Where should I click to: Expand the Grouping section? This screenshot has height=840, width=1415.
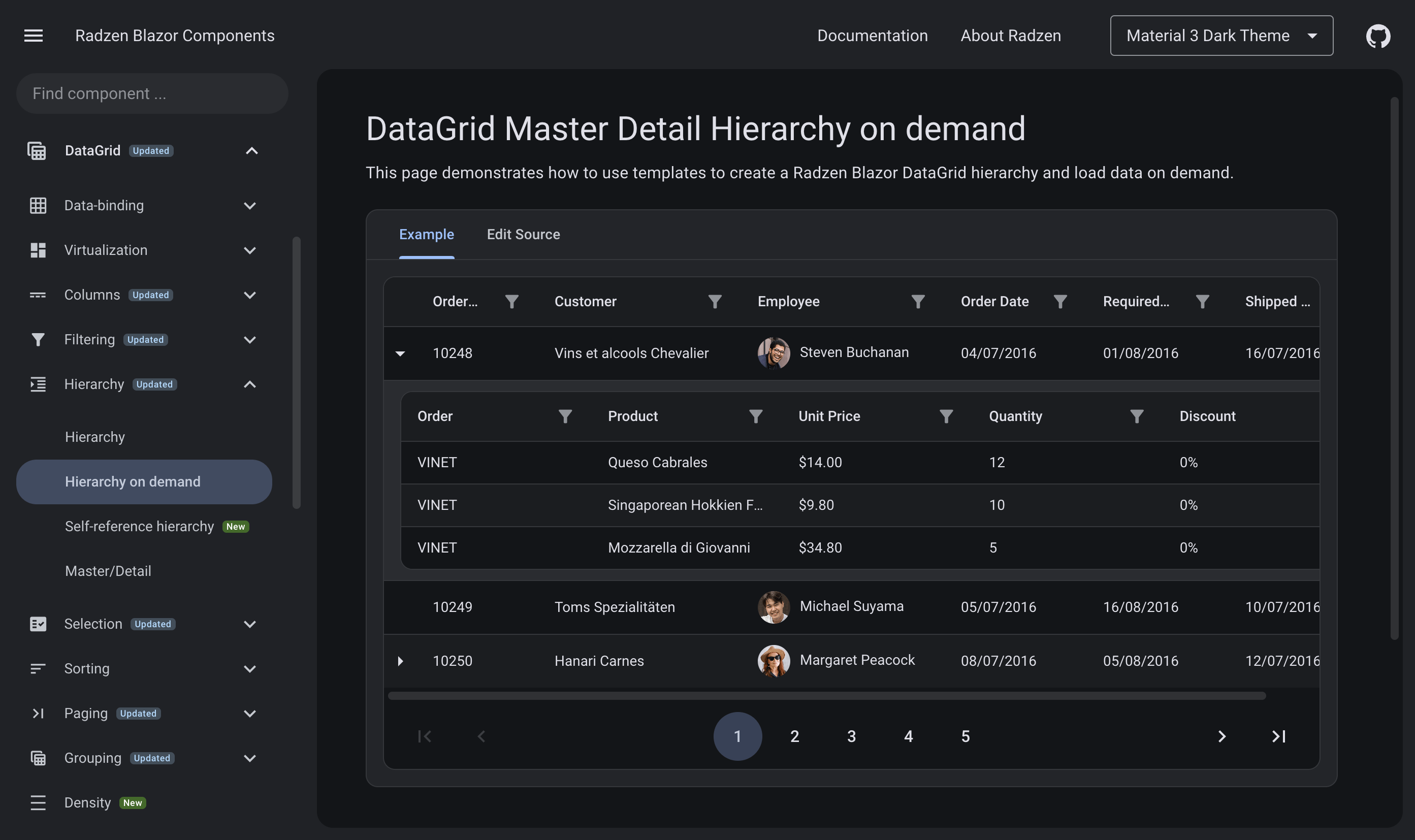pyautogui.click(x=249, y=758)
